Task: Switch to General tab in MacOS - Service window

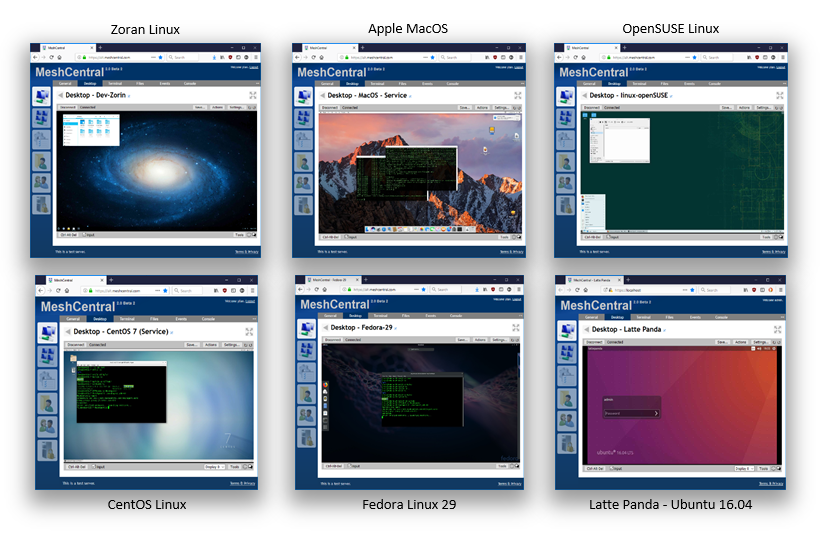Action: tap(327, 83)
